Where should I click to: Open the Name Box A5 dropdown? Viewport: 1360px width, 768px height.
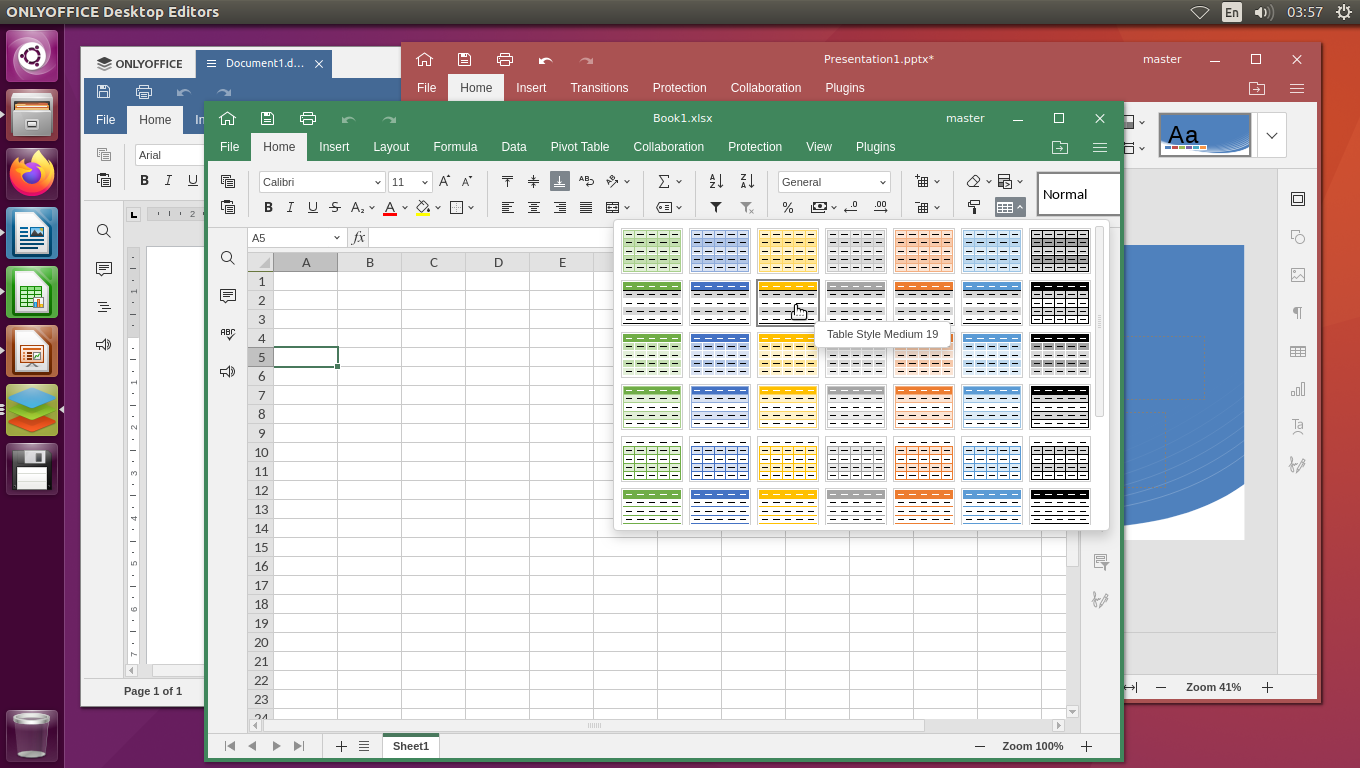336,238
